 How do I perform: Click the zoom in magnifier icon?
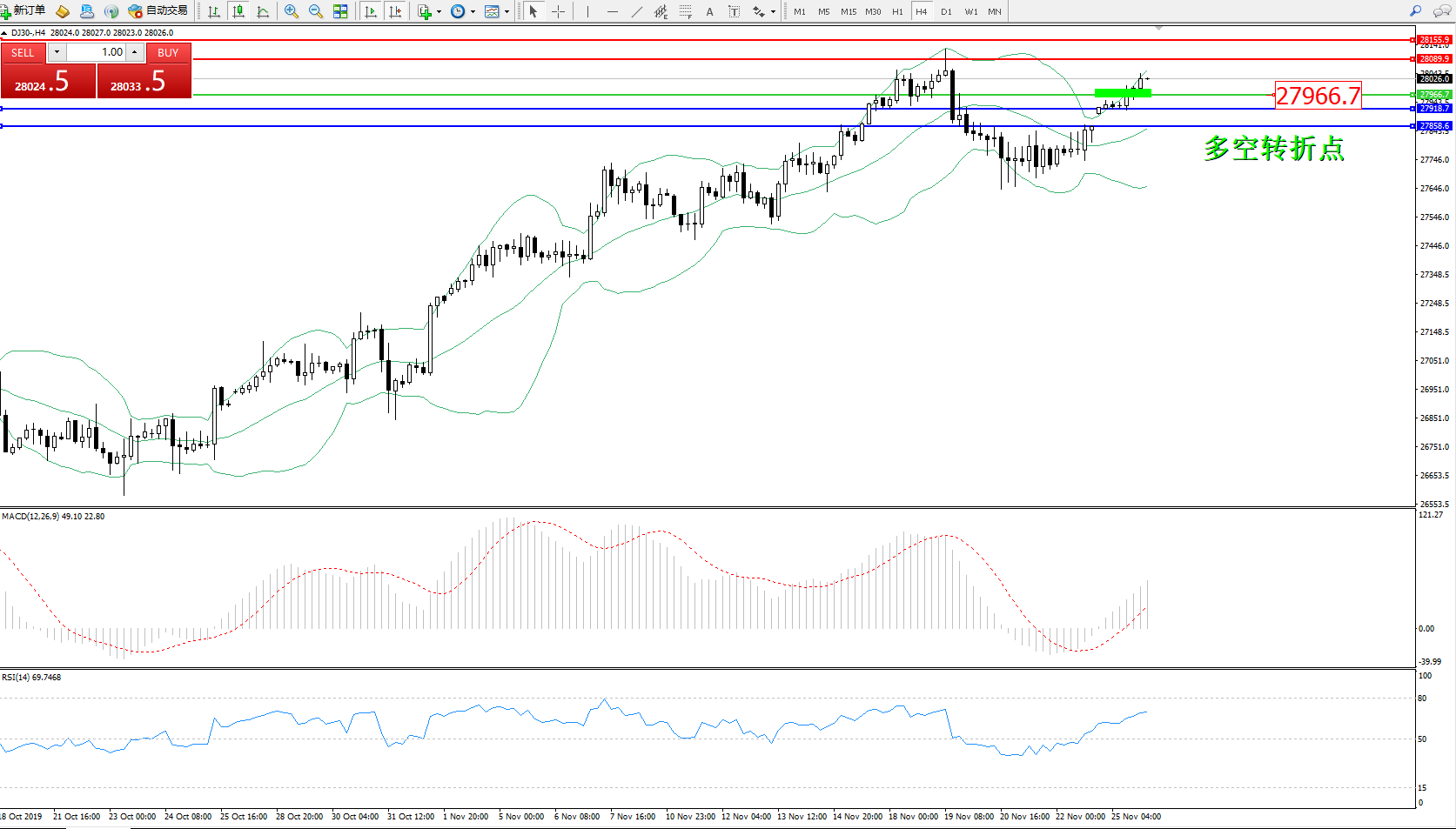(291, 11)
